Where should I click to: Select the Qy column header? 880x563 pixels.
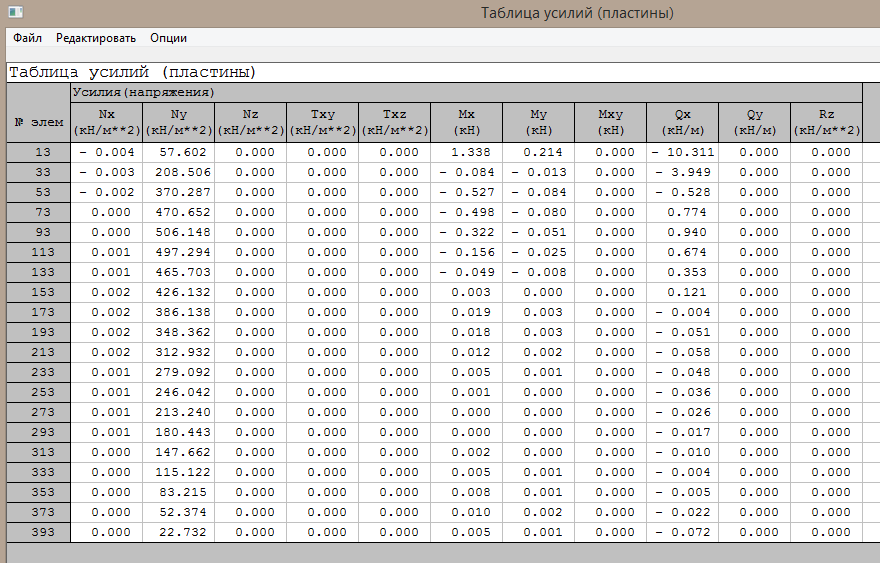tap(754, 122)
